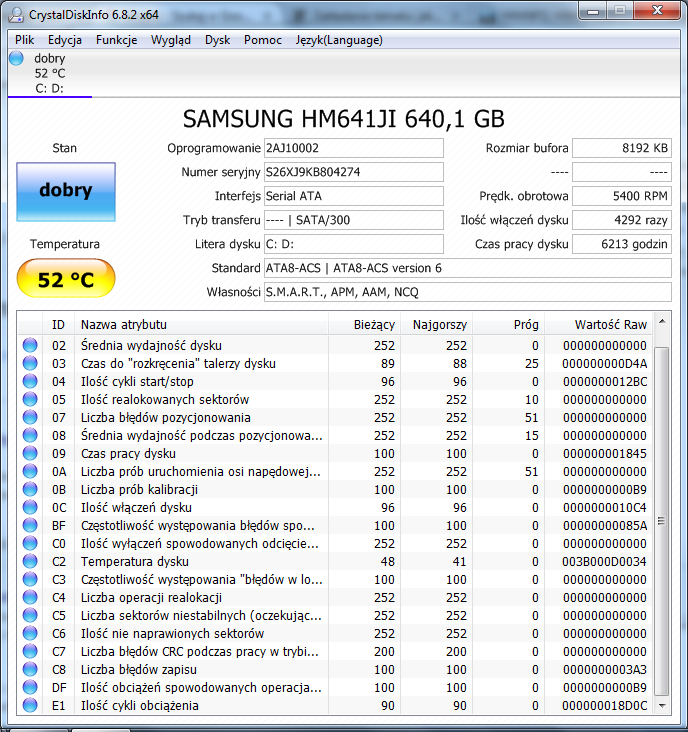
Task: Click the Oprogramowanie field showing 2AJ10002
Action: (354, 148)
